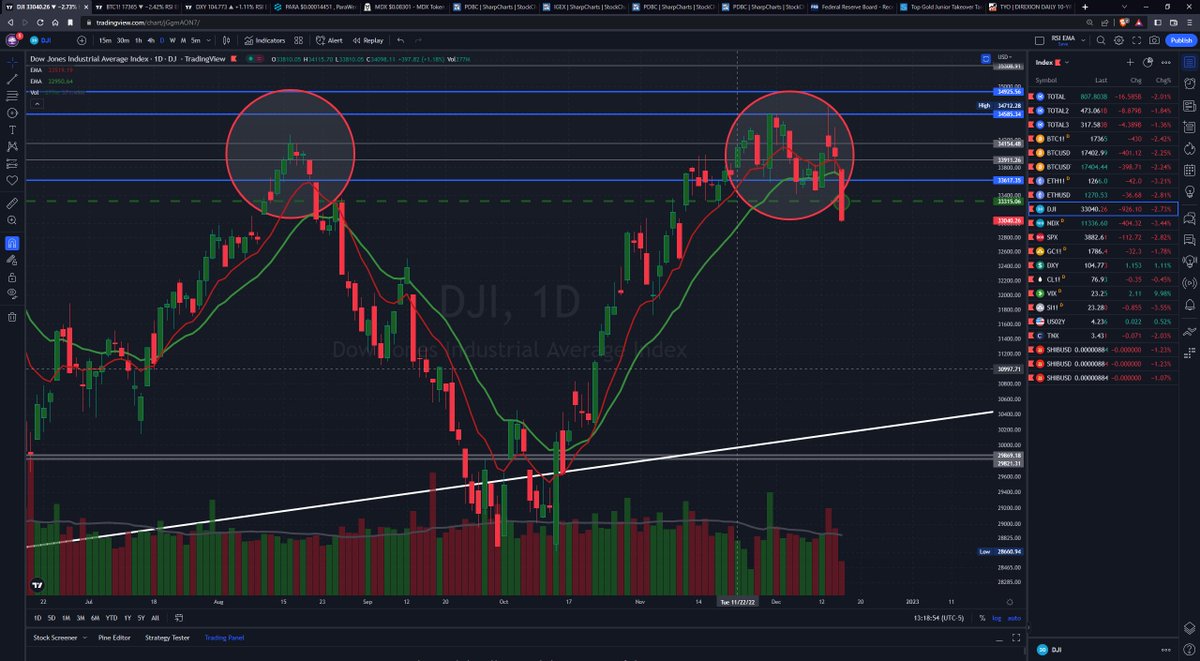Viewport: 1200px width, 661px height.
Task: Open Indicators dialog
Action: coord(264,40)
